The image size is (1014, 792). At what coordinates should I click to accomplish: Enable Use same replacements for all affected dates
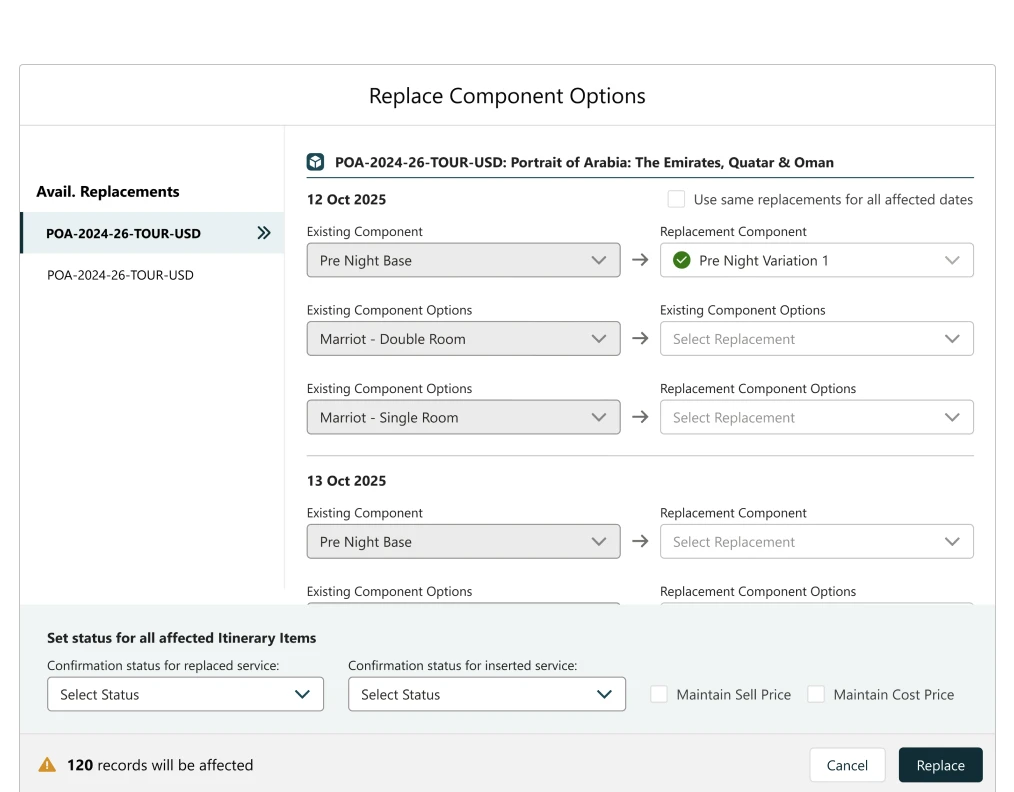click(x=677, y=199)
